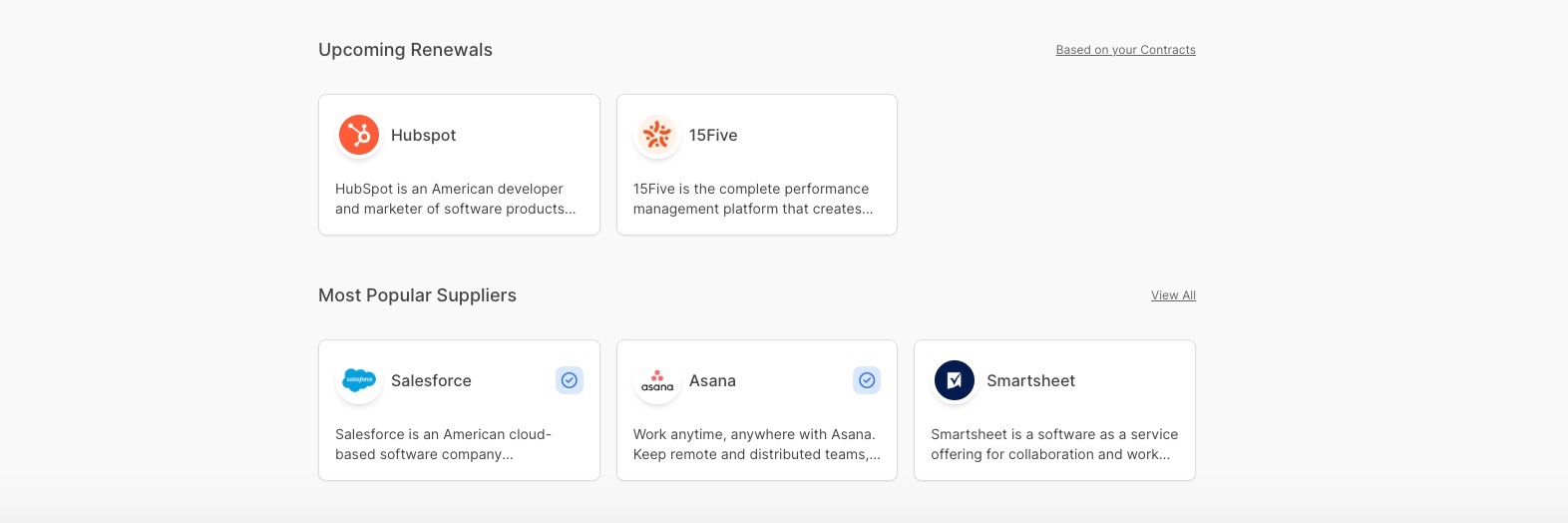Click the verified checkmark badge on Asana card
This screenshot has height=523, width=1568.
(x=867, y=380)
